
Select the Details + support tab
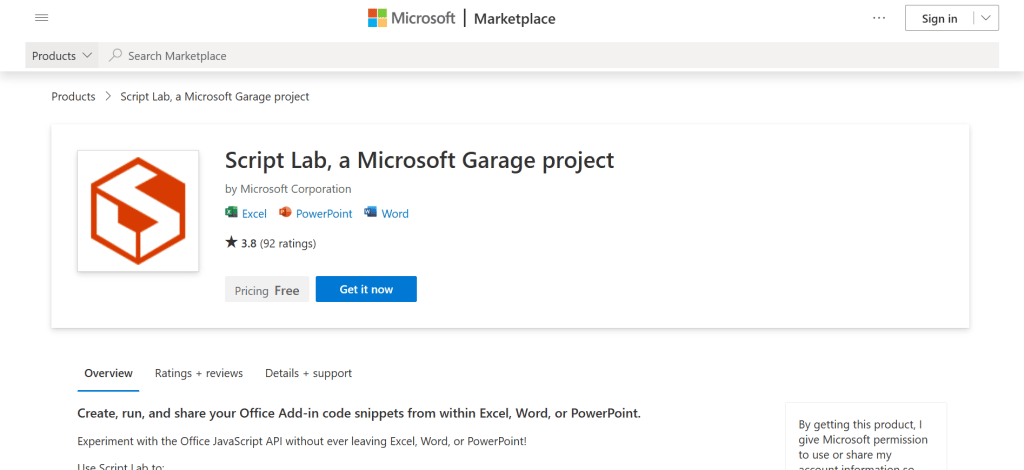pos(308,373)
